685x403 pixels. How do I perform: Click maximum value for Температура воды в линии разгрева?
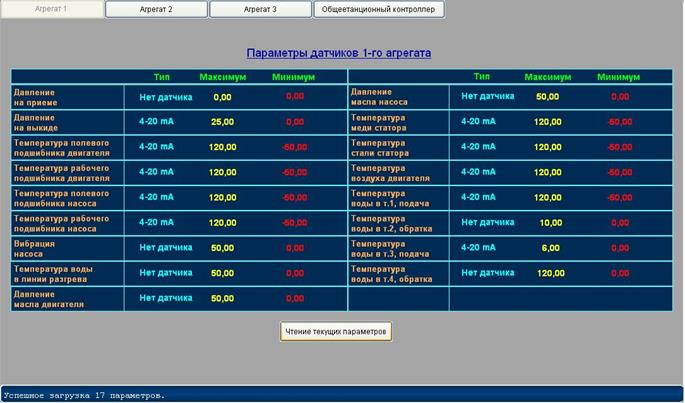222,273
